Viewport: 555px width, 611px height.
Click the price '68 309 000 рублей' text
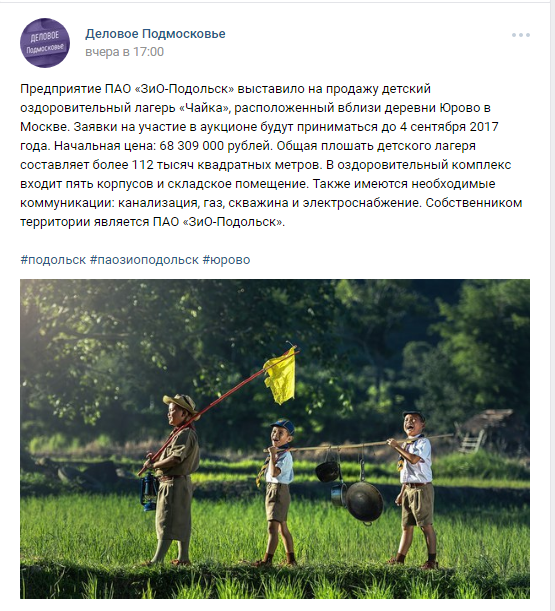point(215,146)
